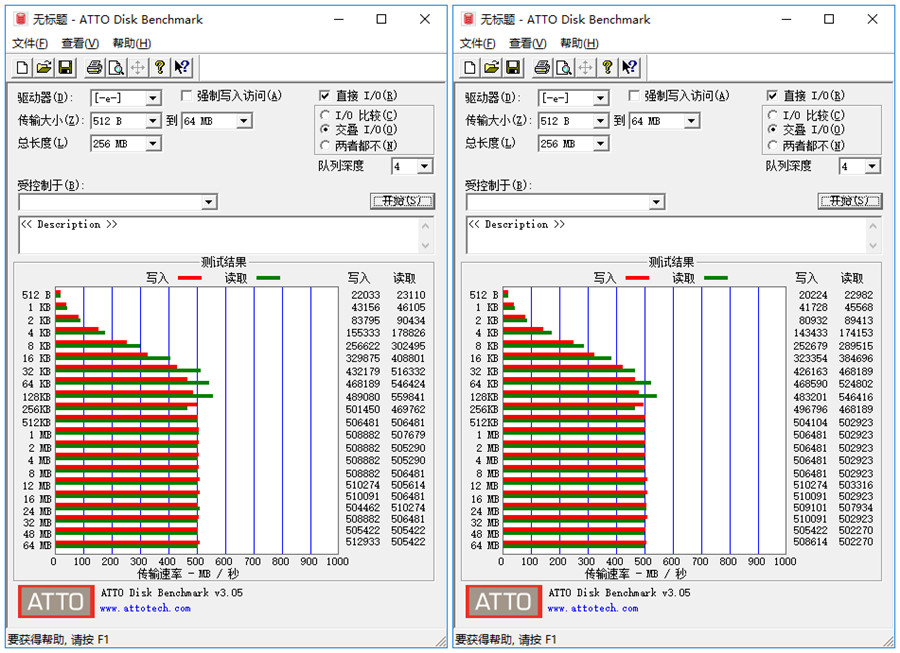
Task: Open www.attotech.com link in right window
Action: pyautogui.click(x=592, y=608)
